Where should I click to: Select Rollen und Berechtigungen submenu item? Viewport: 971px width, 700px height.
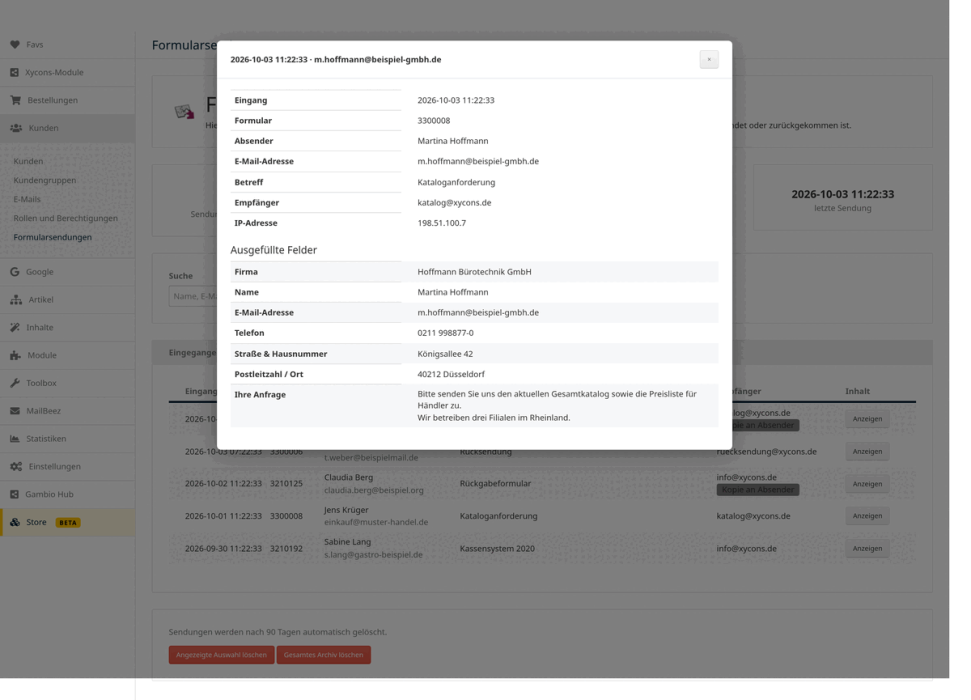(x=66, y=218)
